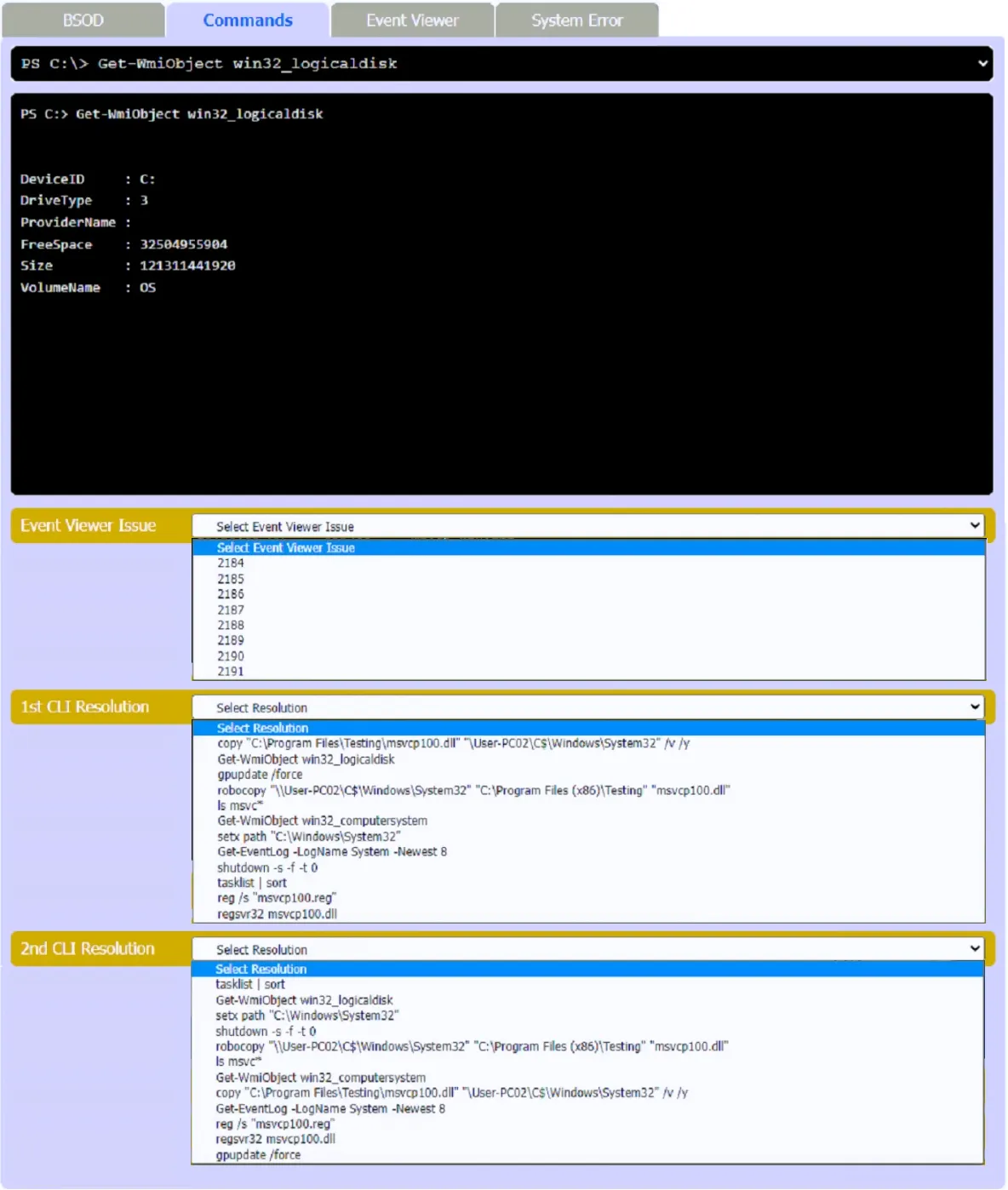
Task: Open the Event Viewer tab
Action: point(412,20)
